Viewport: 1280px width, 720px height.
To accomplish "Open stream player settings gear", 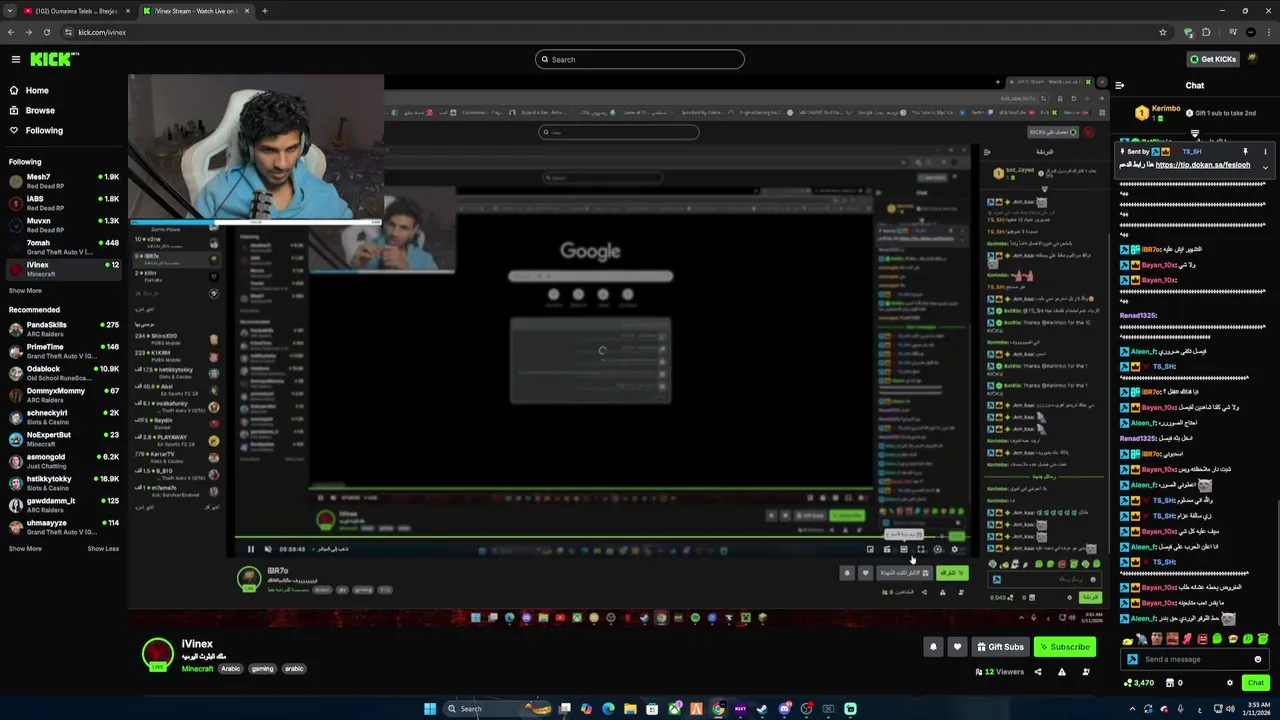I will 955,549.
